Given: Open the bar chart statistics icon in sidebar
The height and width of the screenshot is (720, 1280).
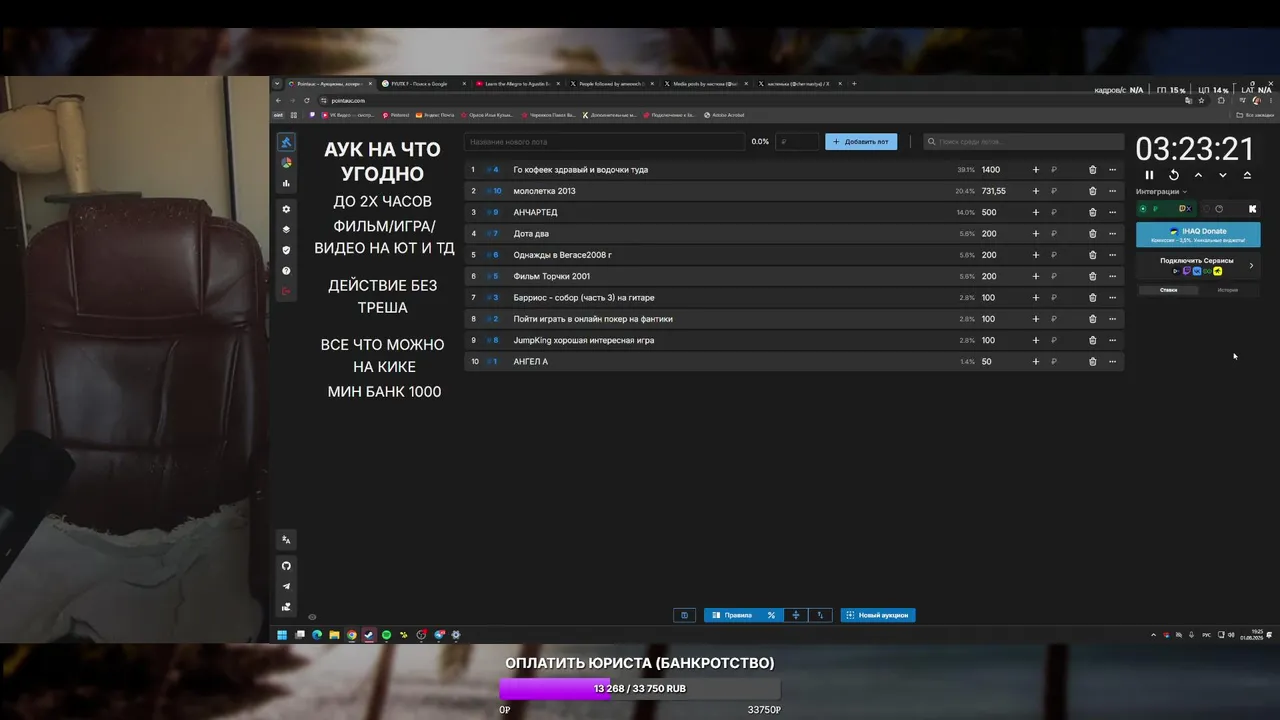Looking at the screenshot, I should point(286,183).
